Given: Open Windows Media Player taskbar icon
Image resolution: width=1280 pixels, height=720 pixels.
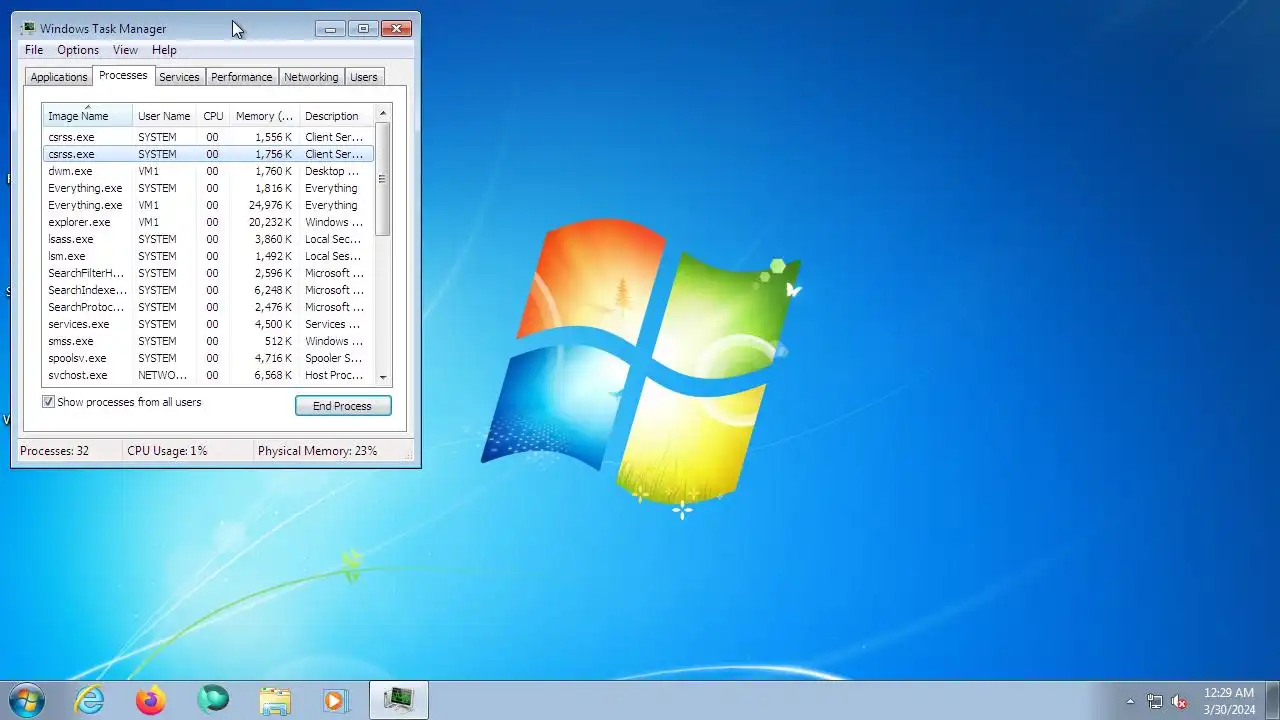Looking at the screenshot, I should (336, 700).
